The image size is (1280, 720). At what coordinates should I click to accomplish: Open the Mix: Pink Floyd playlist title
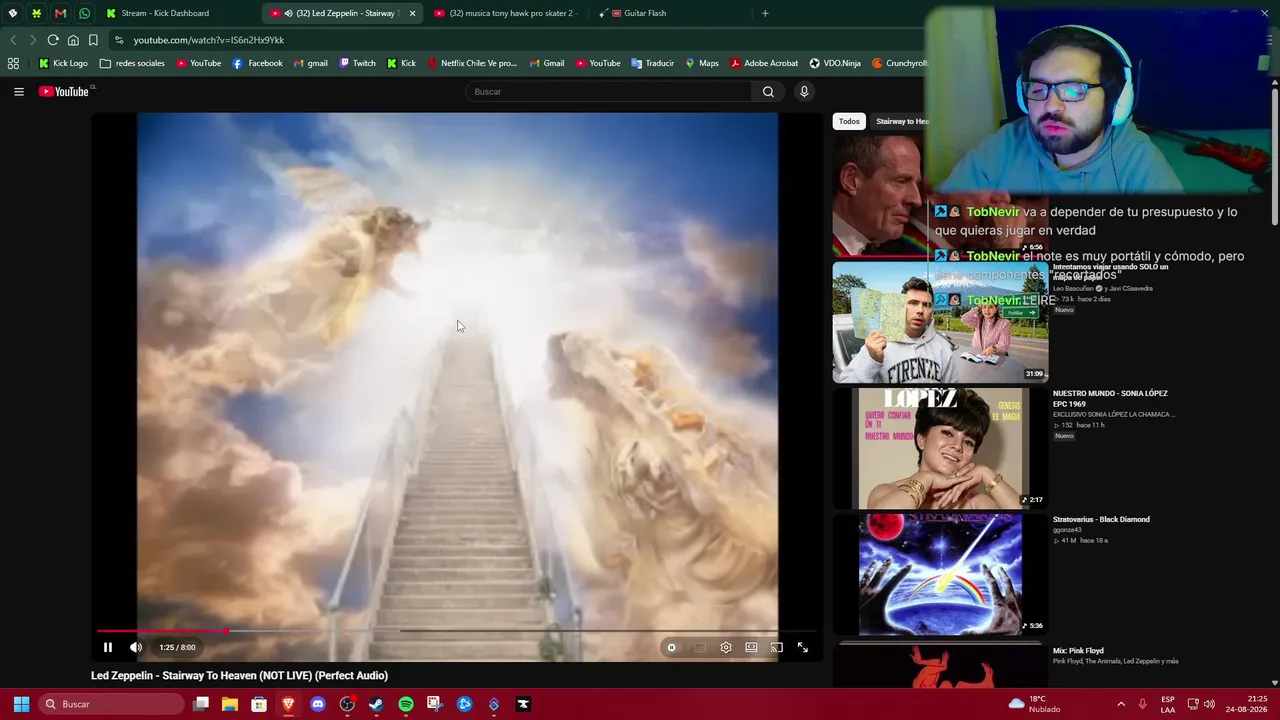(x=1078, y=651)
